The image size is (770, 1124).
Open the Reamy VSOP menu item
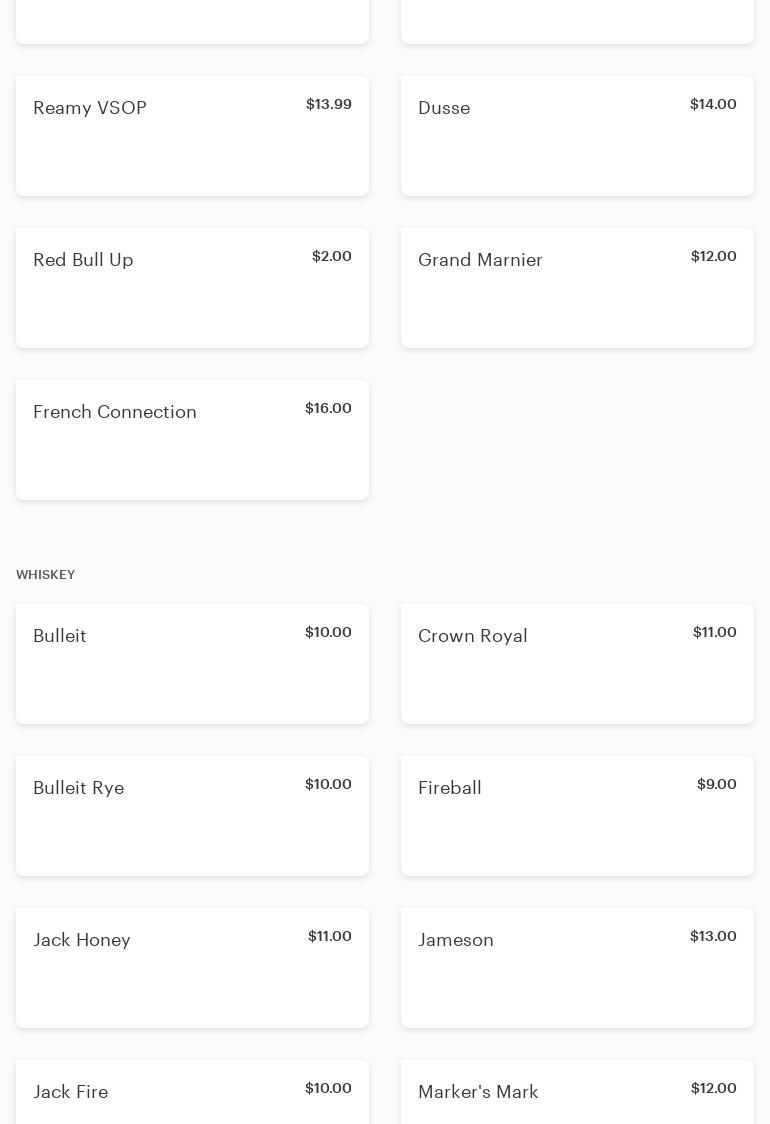point(192,136)
